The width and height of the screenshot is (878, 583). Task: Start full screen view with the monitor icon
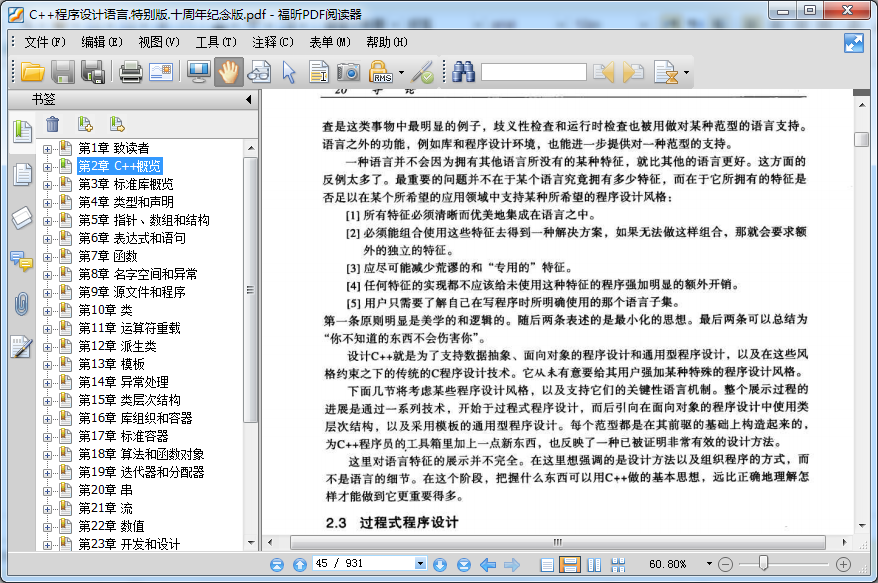pyautogui.click(x=198, y=72)
